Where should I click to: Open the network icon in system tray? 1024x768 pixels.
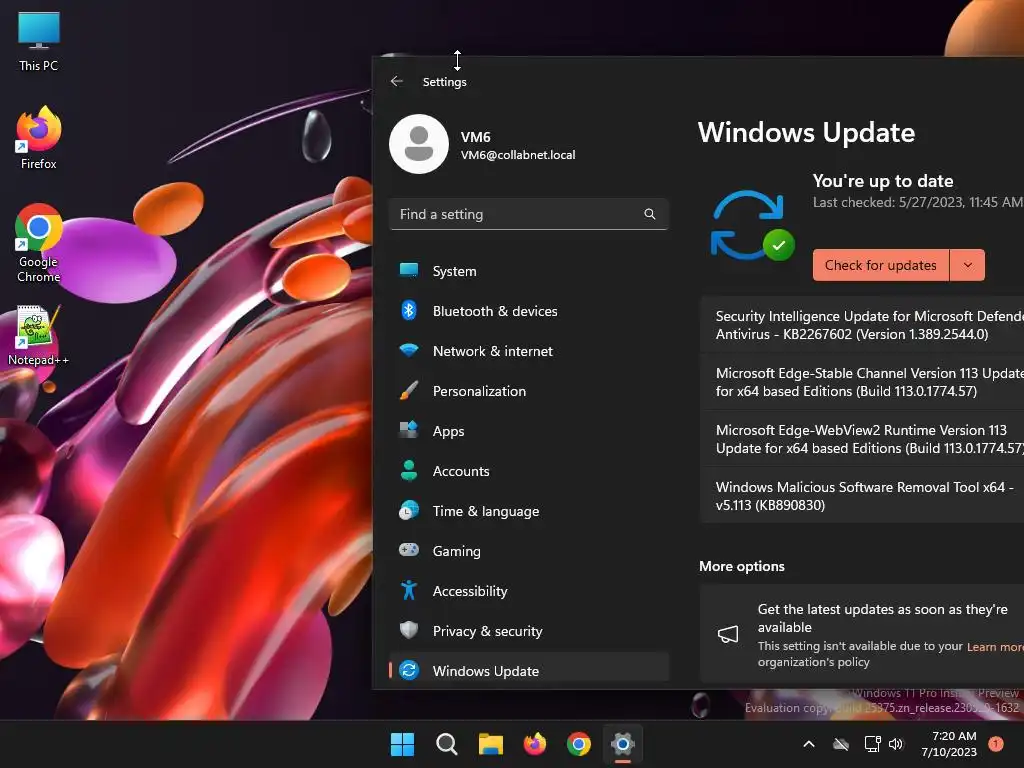pyautogui.click(x=872, y=744)
